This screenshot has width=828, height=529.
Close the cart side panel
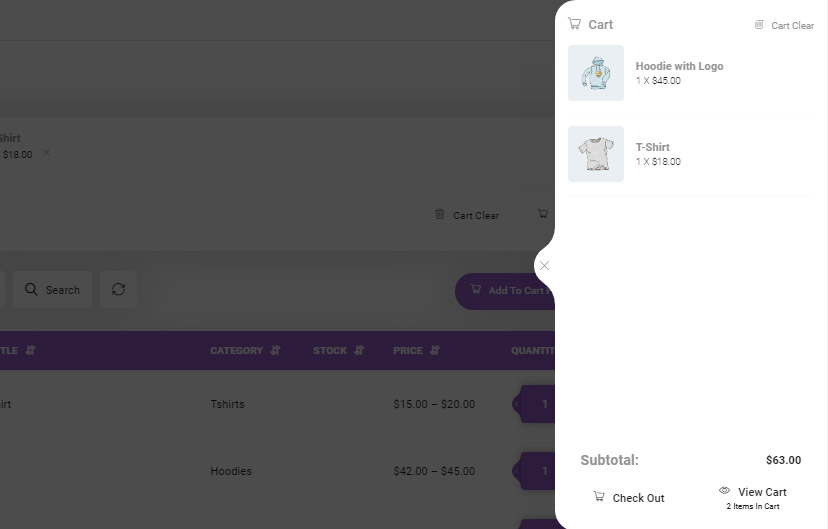tap(544, 266)
